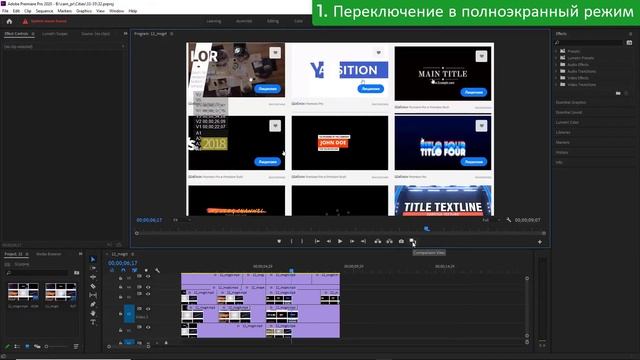This screenshot has width=640, height=360.
Task: Open the Lumetri Color panel
Action: coord(567,122)
